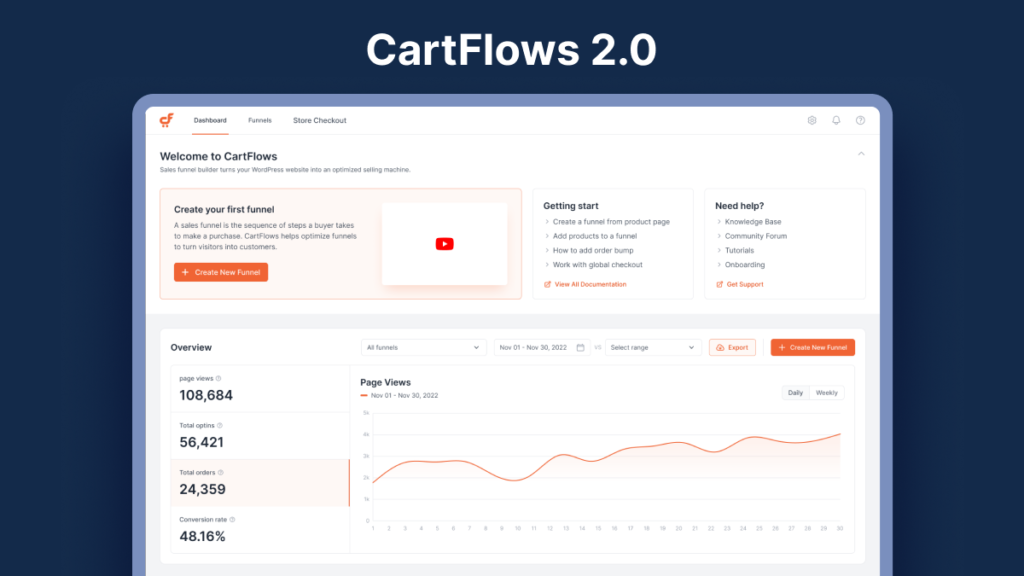The image size is (1024, 576).
Task: Select the Conversion rate stat card
Action: (x=260, y=530)
